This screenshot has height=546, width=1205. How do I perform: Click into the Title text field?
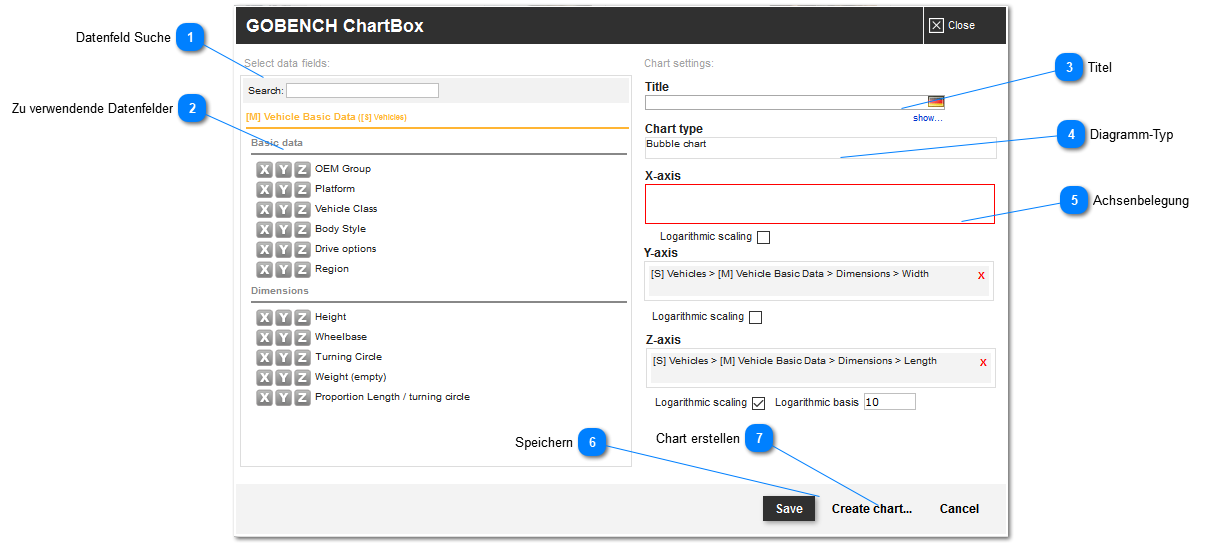pos(786,102)
